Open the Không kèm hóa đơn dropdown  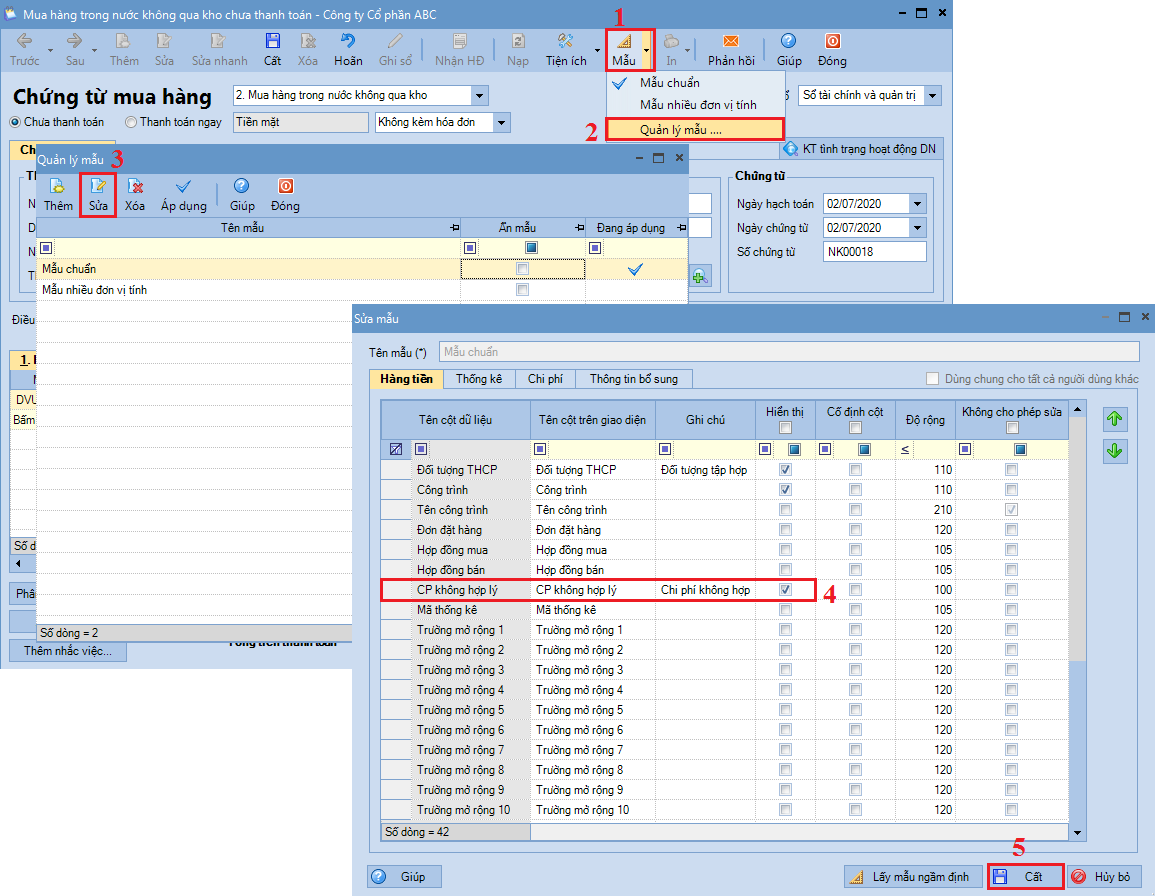(x=501, y=122)
